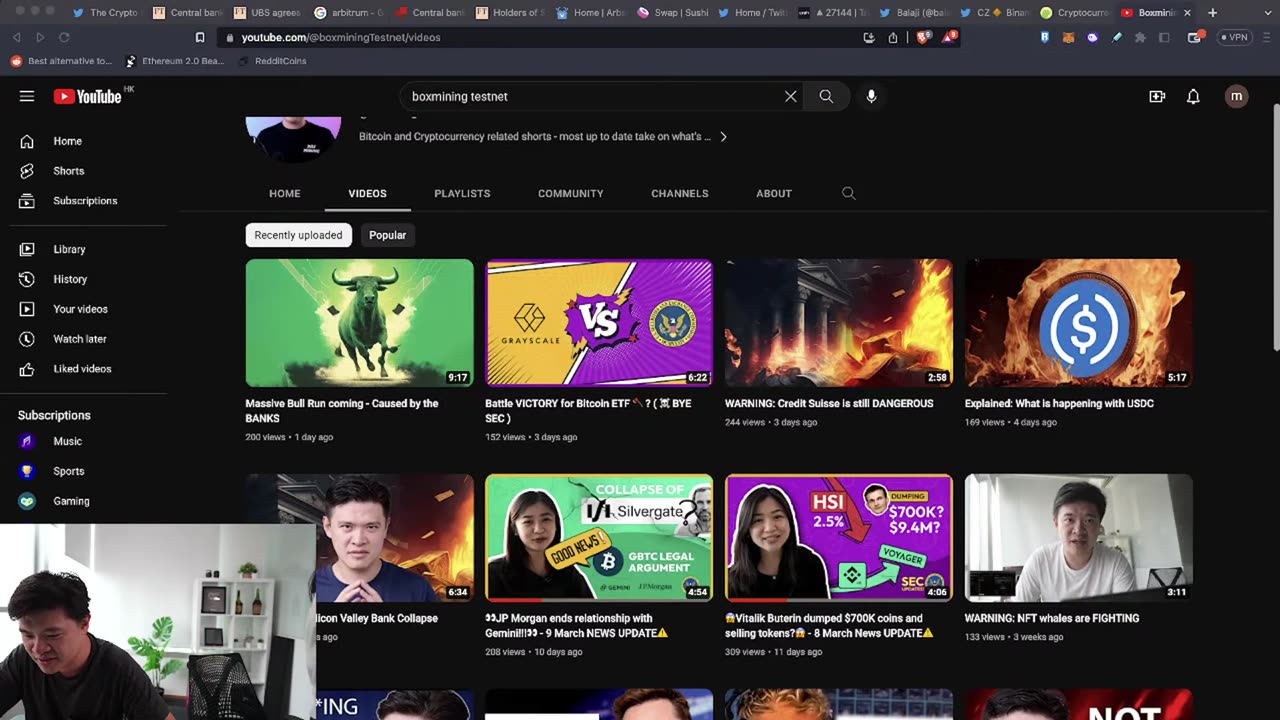The width and height of the screenshot is (1280, 720).
Task: Switch to the CHANNELS tab
Action: [x=680, y=193]
